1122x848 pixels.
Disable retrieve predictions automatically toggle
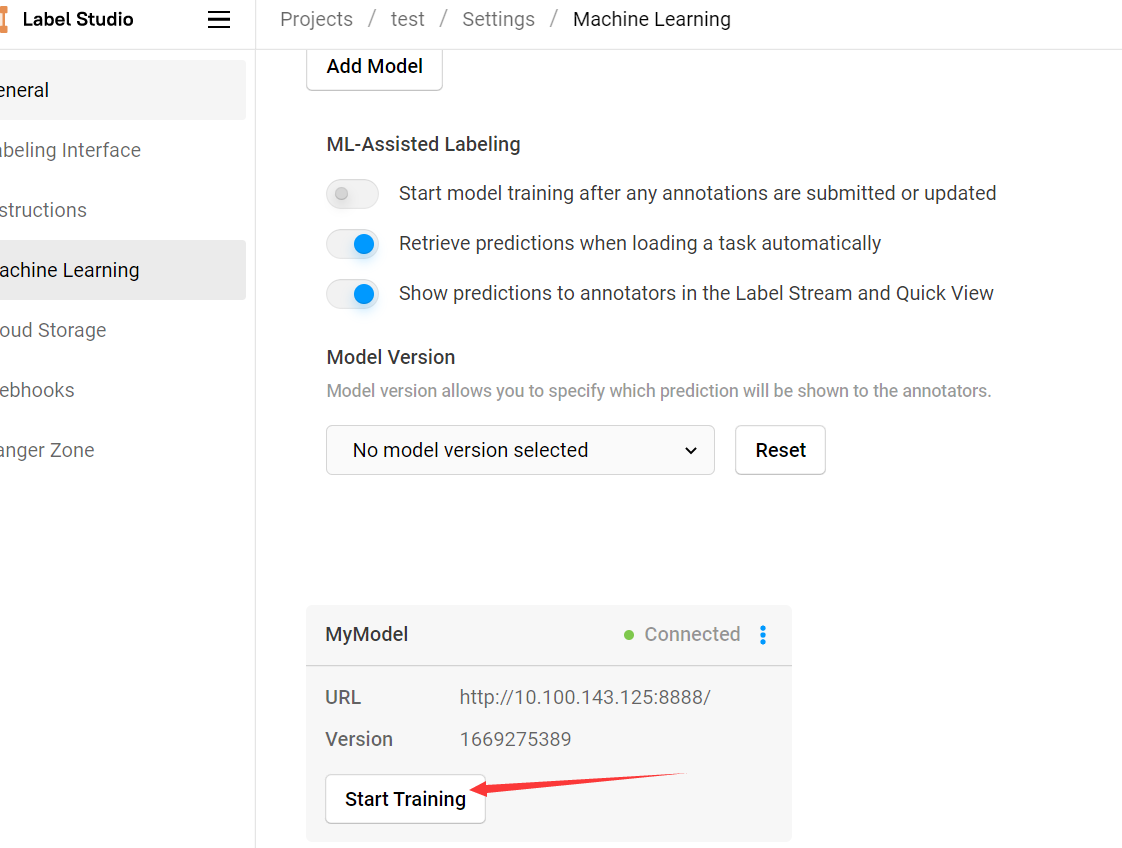(x=352, y=243)
